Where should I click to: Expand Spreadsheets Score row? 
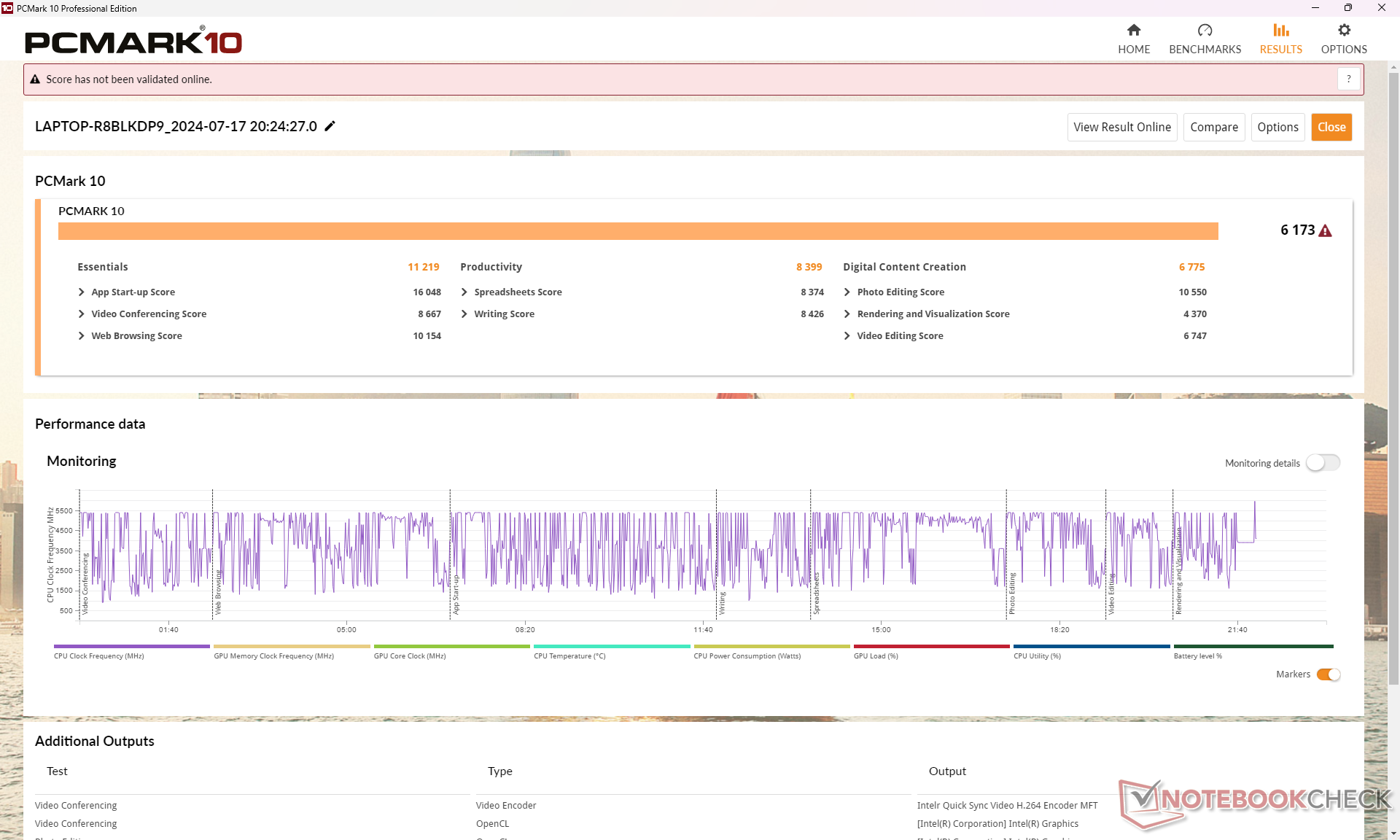pyautogui.click(x=464, y=292)
